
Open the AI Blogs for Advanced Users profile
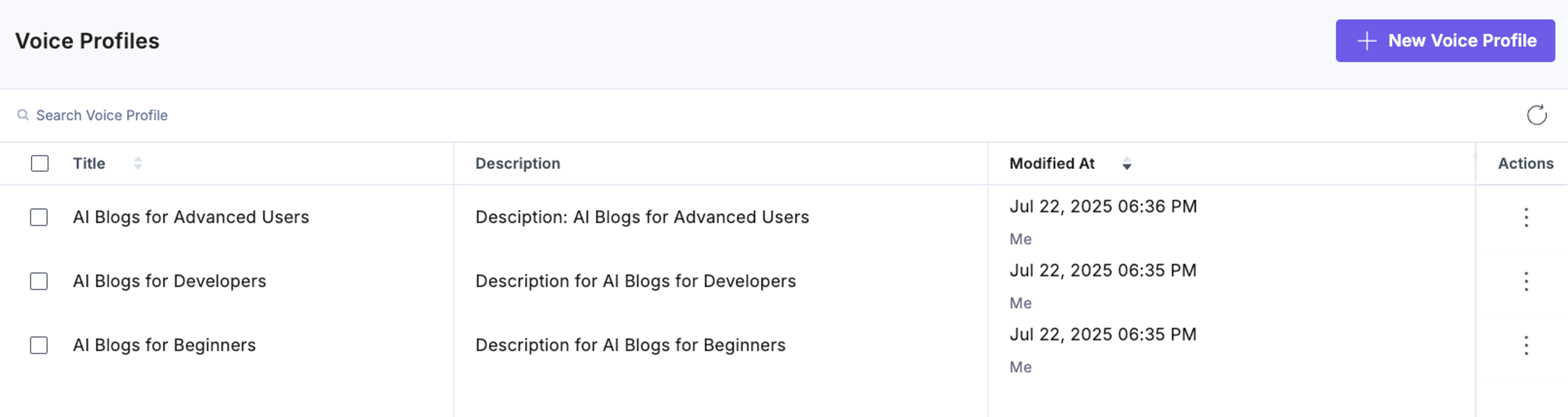(191, 217)
